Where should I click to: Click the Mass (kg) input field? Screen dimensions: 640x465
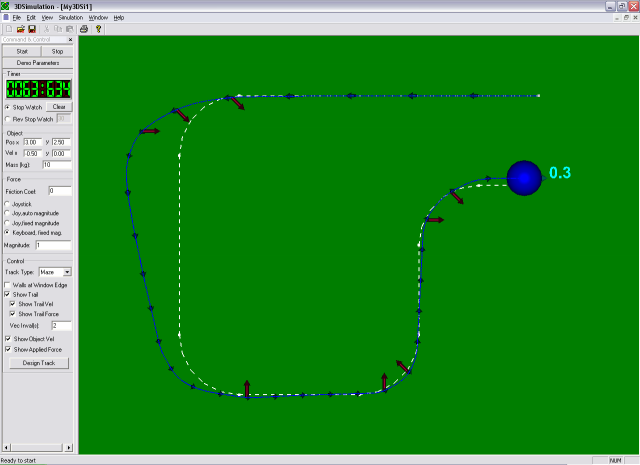pos(57,165)
